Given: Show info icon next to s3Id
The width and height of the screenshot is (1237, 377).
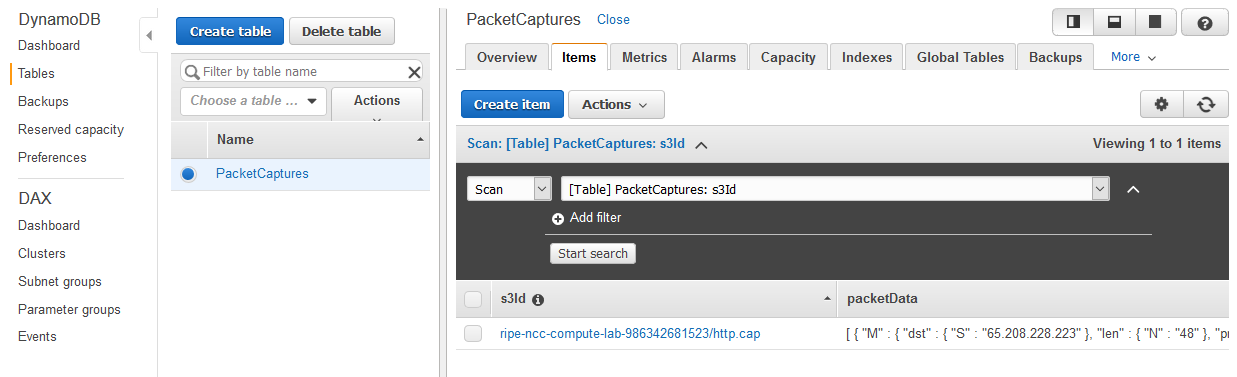Looking at the screenshot, I should pyautogui.click(x=538, y=299).
